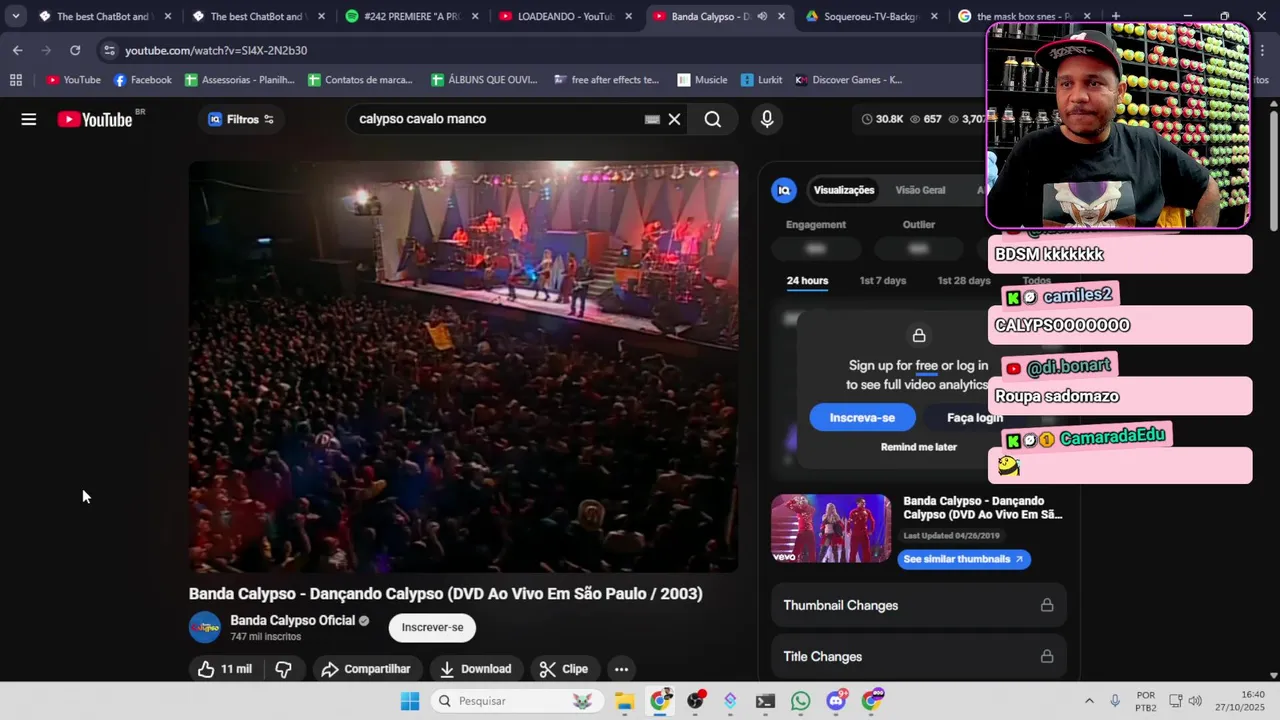Open Assessorias - Planilh... bookmark
Image resolution: width=1280 pixels, height=720 pixels.
[x=240, y=80]
